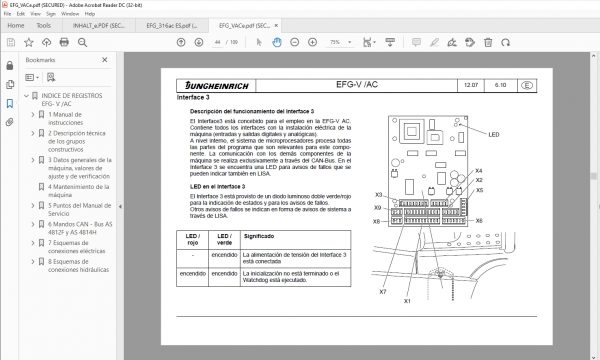This screenshot has width=600, height=360.
Task: Close the EFG_VACe.pdf tab
Action: pos(276,26)
